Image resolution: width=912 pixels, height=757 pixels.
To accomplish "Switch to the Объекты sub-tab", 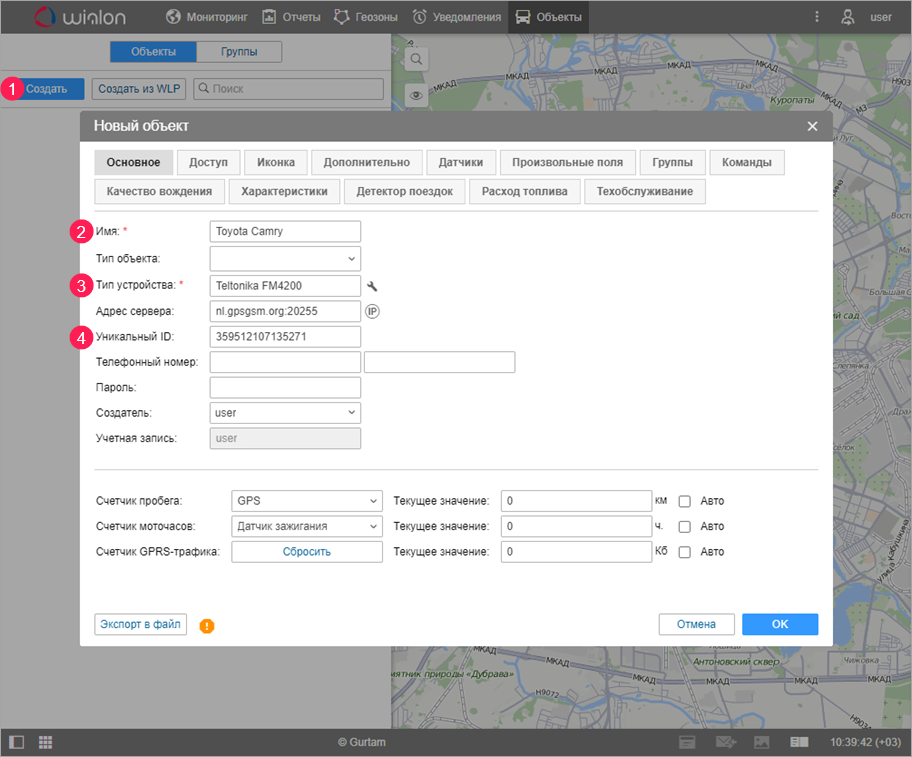I will click(x=153, y=52).
